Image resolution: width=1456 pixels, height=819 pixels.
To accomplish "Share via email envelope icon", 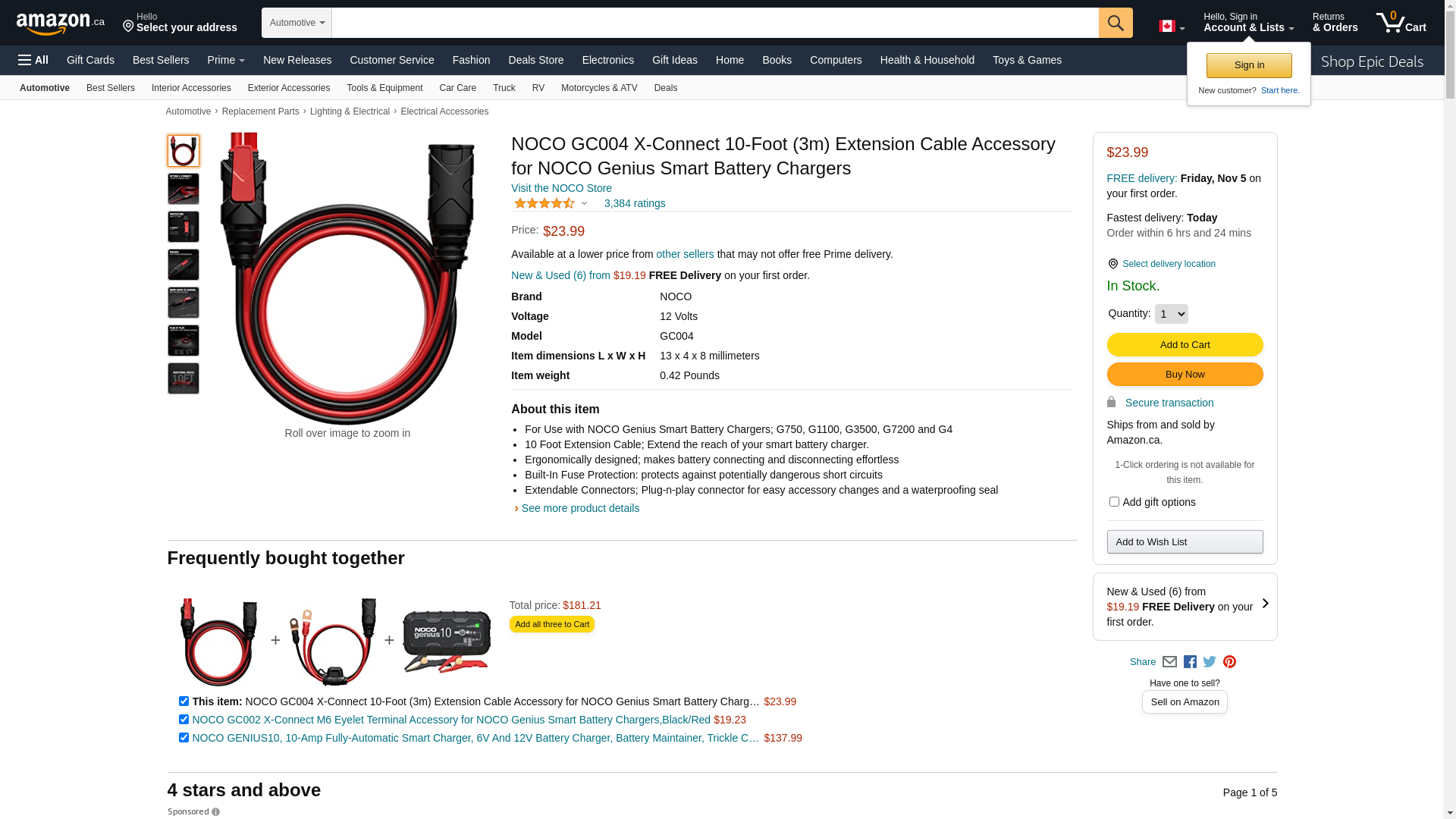I will (x=1169, y=662).
